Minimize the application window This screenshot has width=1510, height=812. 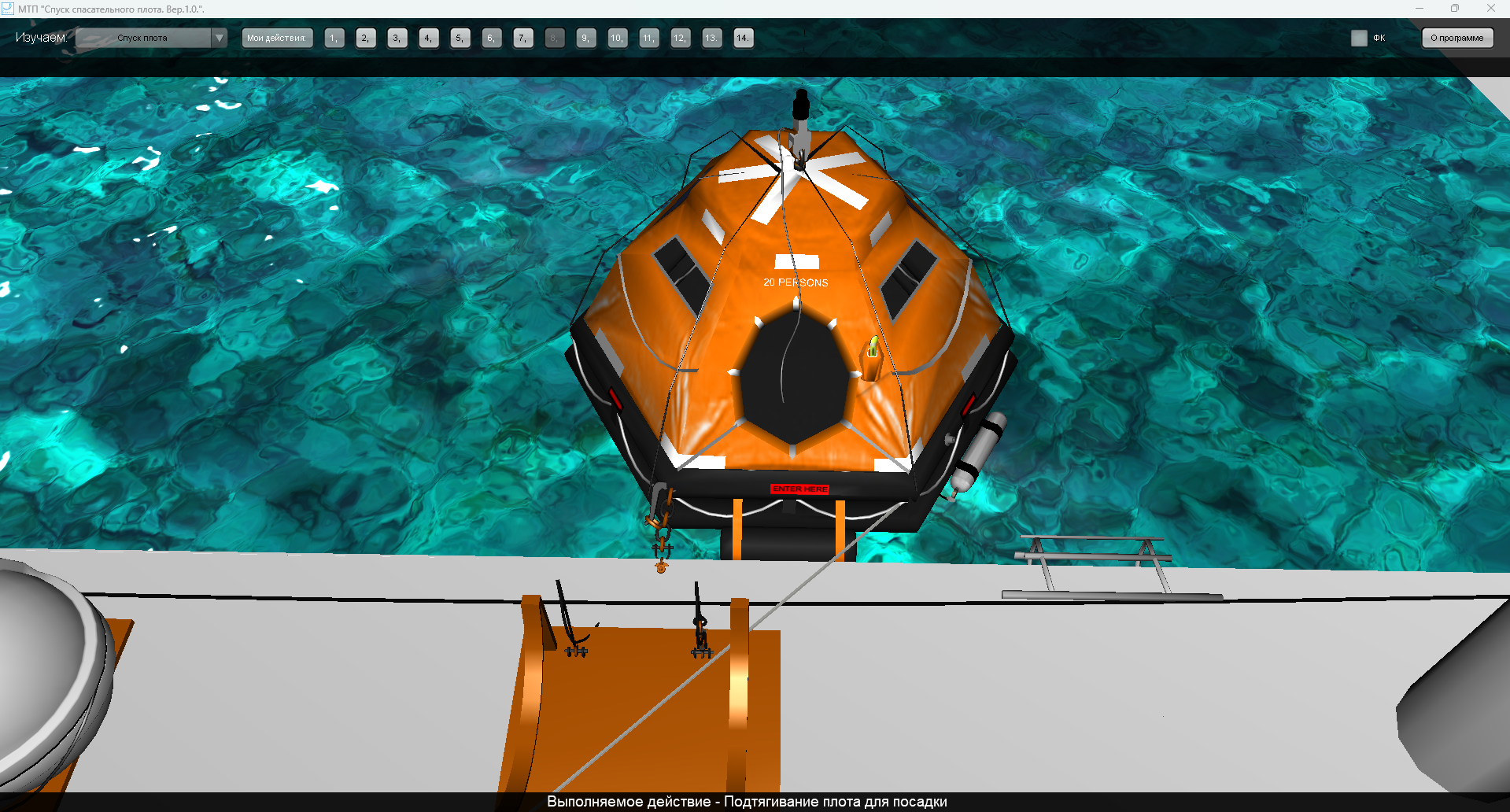point(1420,9)
